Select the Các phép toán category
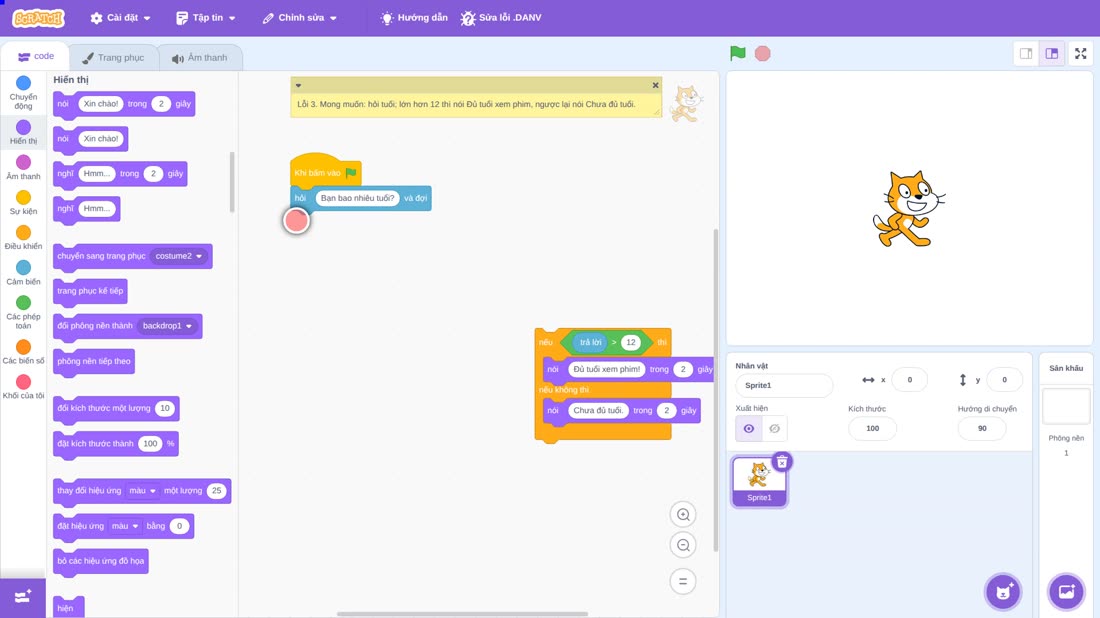The image size is (1100, 618). click(23, 312)
